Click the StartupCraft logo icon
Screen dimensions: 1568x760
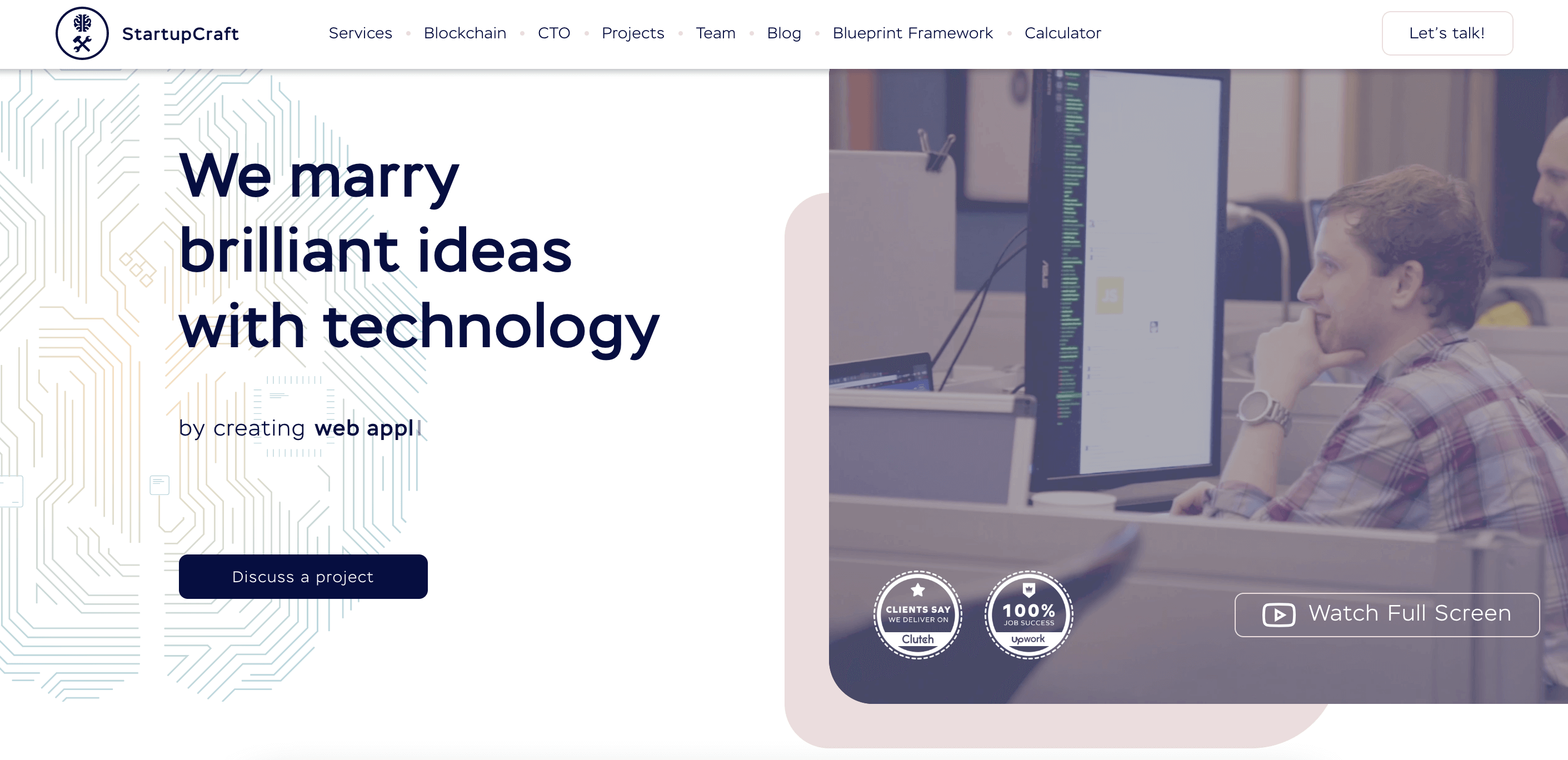point(80,34)
